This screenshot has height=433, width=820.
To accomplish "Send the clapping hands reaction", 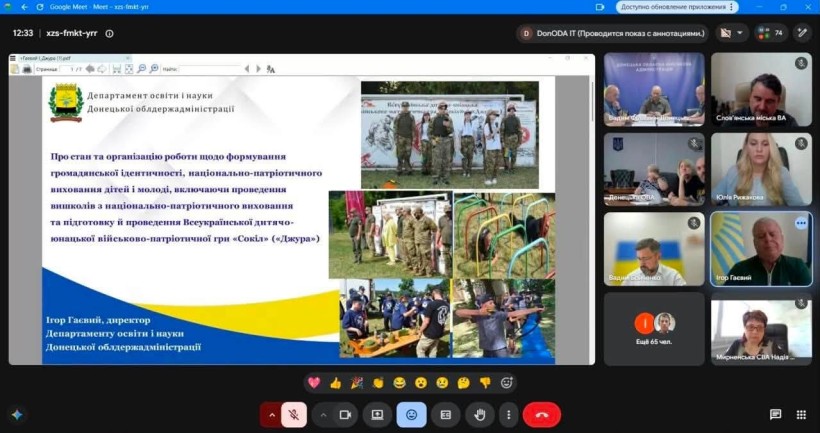I will click(x=378, y=383).
